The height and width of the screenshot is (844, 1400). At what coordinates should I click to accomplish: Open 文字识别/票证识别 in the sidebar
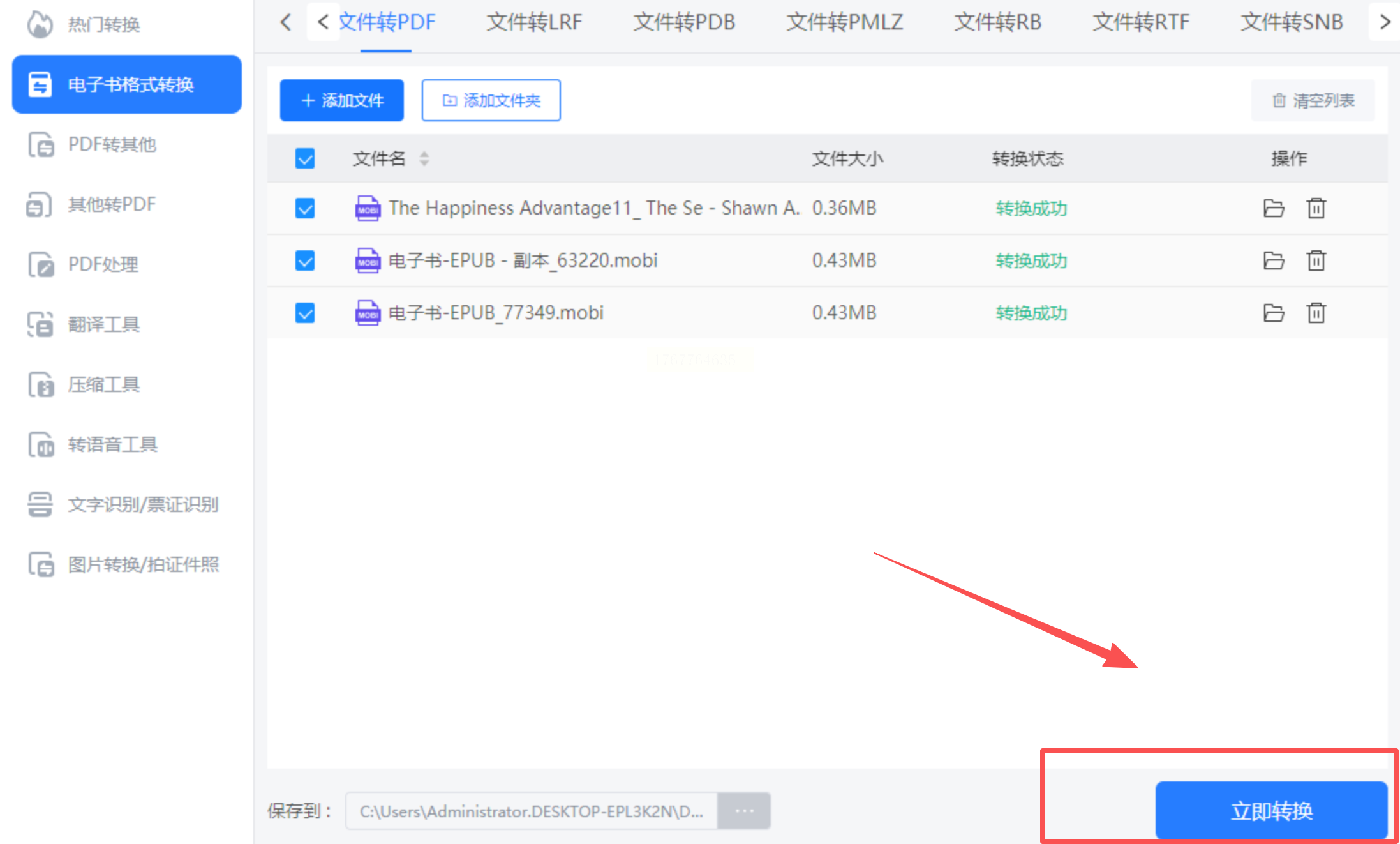(x=143, y=504)
